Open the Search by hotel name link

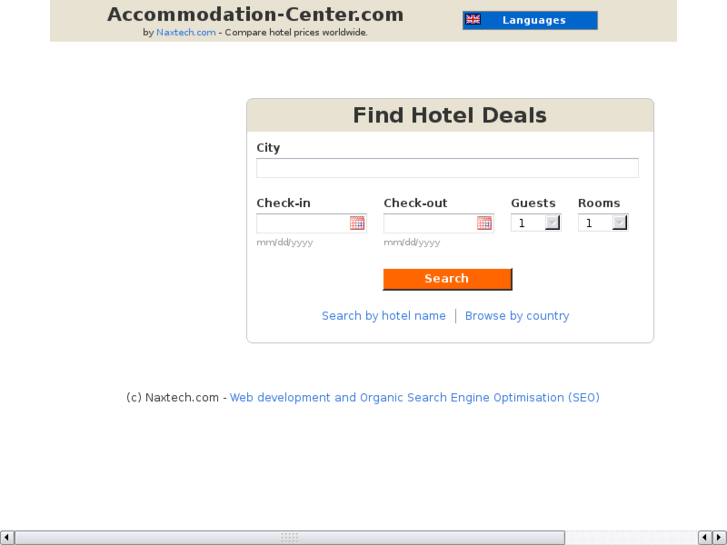384,316
